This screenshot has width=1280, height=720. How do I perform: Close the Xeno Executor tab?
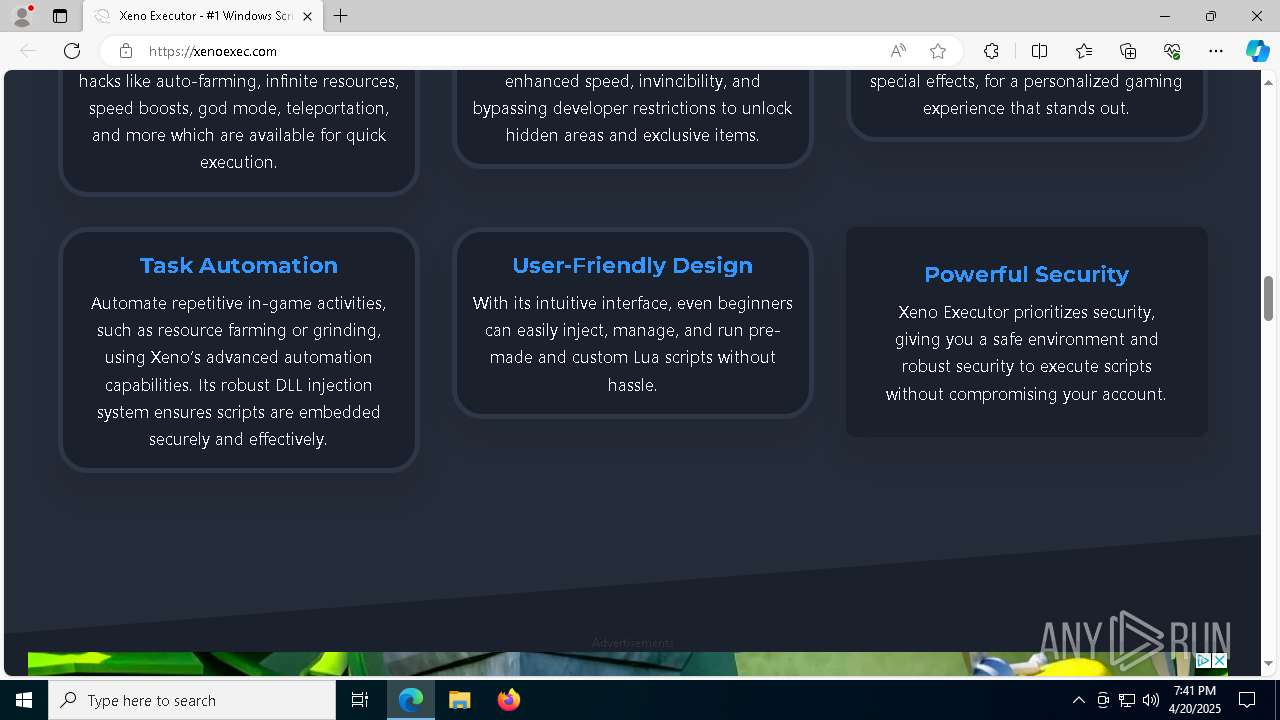(307, 16)
